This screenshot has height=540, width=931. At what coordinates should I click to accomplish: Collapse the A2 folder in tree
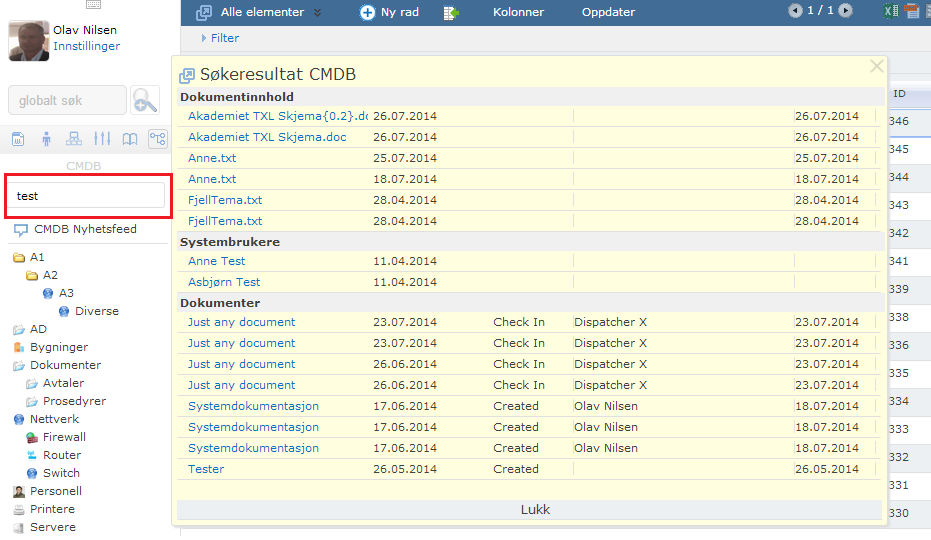tap(32, 276)
